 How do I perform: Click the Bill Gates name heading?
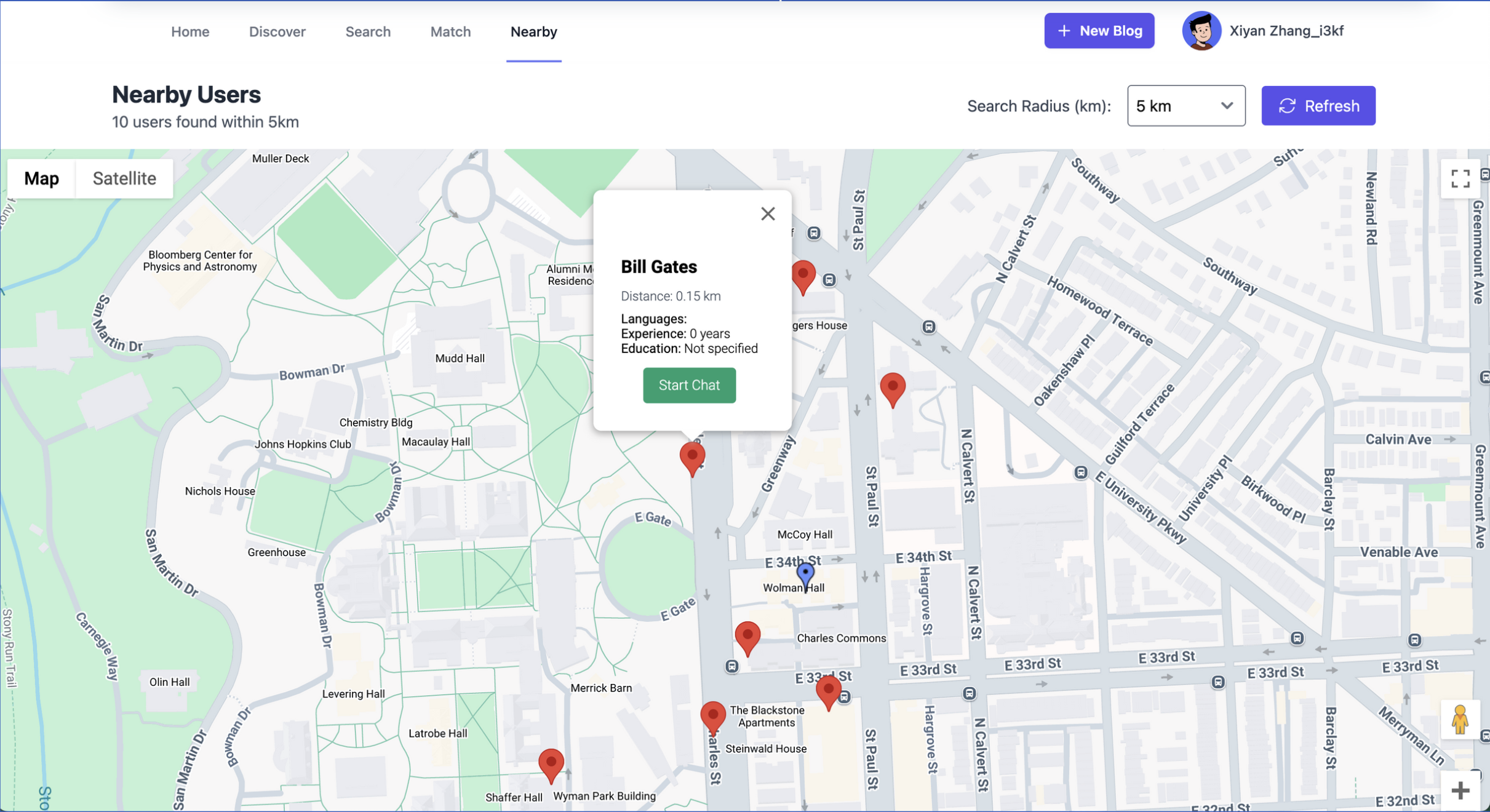[658, 267]
